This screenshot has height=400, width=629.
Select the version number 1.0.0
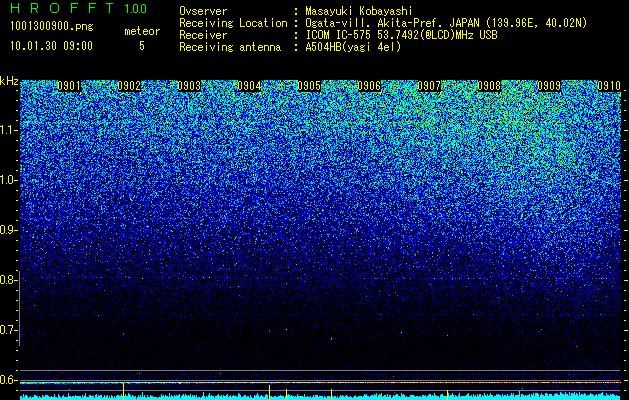point(135,9)
